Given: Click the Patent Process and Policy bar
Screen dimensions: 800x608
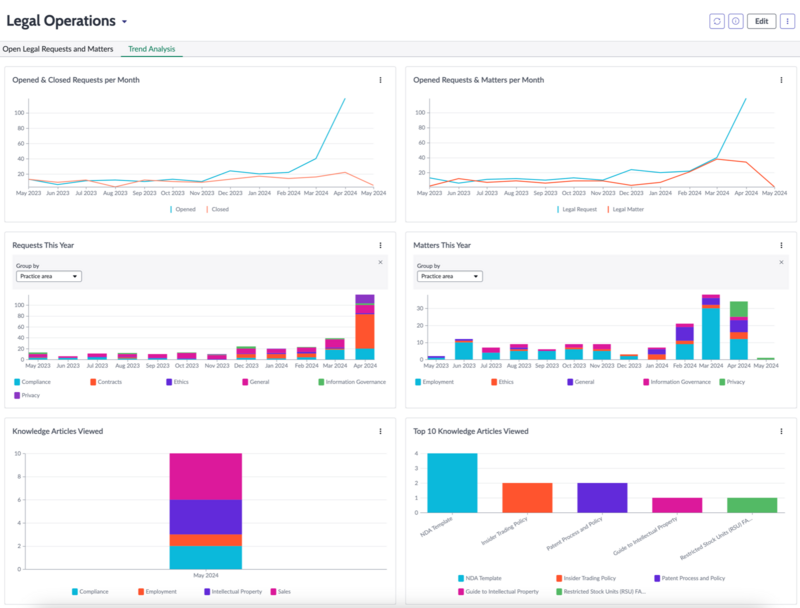Looking at the screenshot, I should pos(602,498).
